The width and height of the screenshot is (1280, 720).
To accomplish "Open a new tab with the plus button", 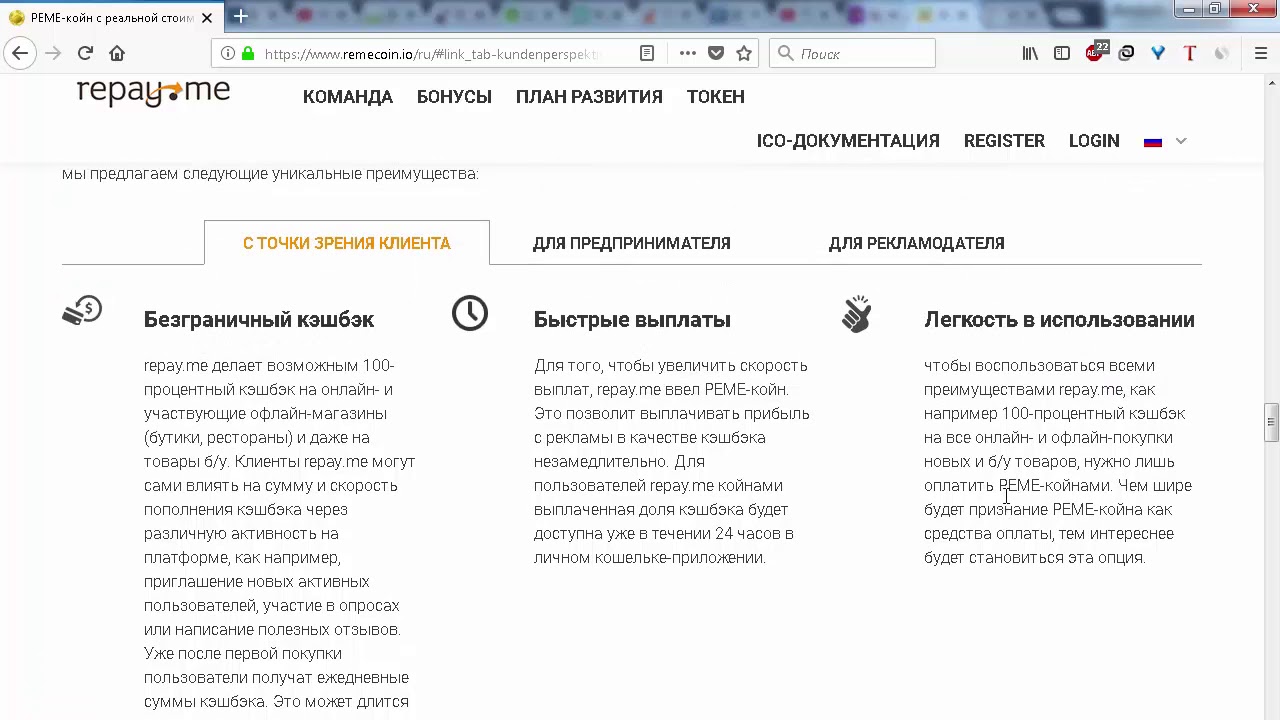I will point(241,16).
